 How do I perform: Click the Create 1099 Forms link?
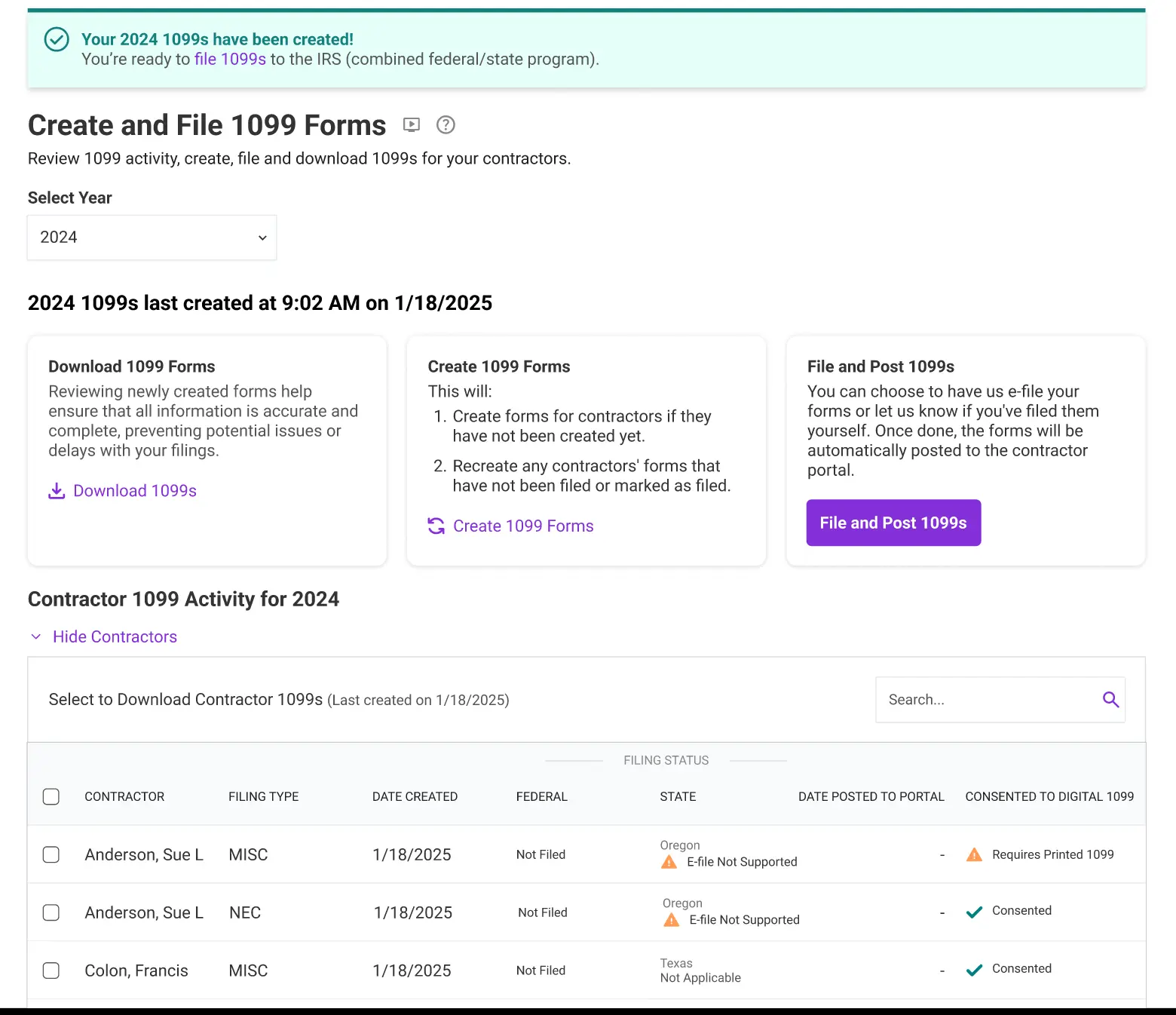tap(522, 526)
